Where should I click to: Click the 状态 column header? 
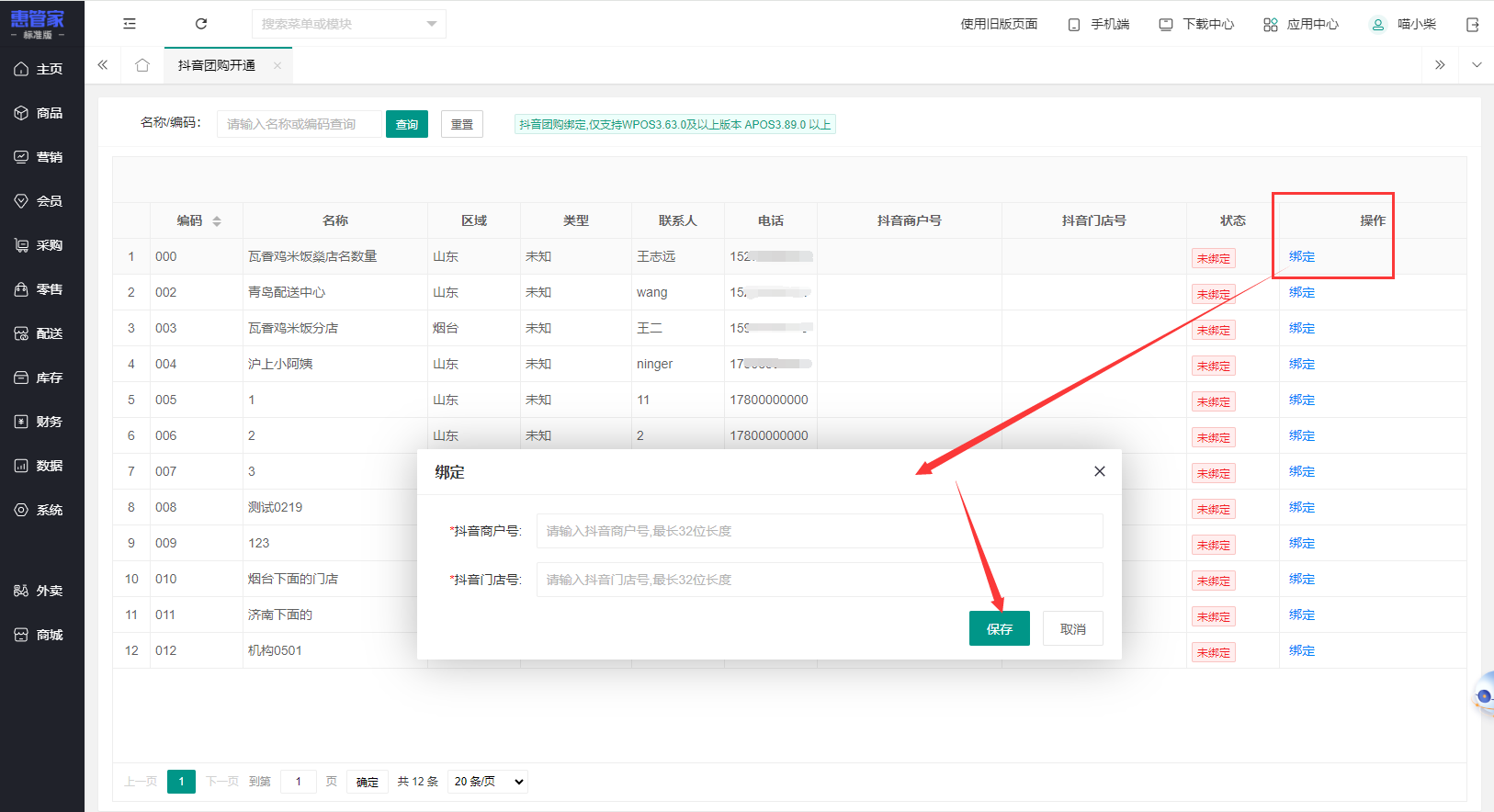[x=1232, y=220]
